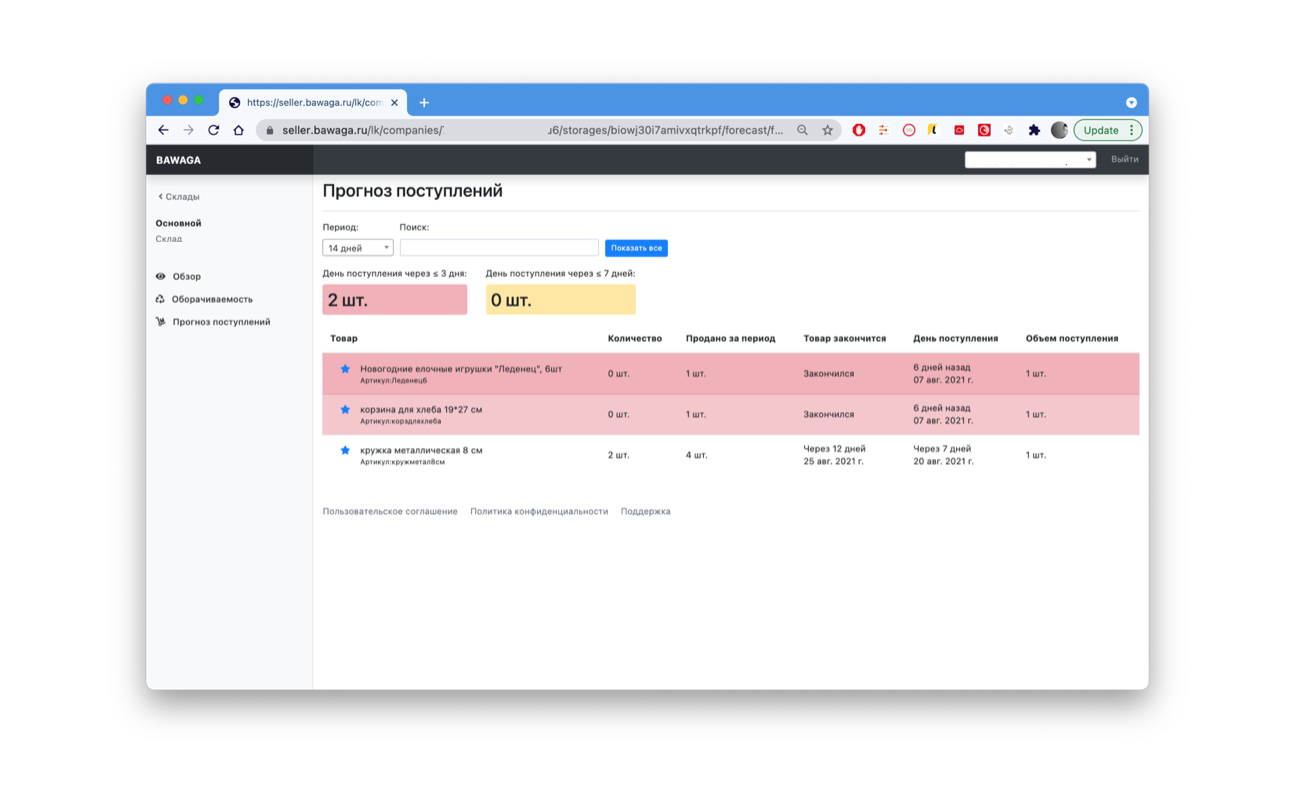The height and width of the screenshot is (798, 1292).
Task: Close the seller.bawaga.ru tab
Action: [x=394, y=102]
